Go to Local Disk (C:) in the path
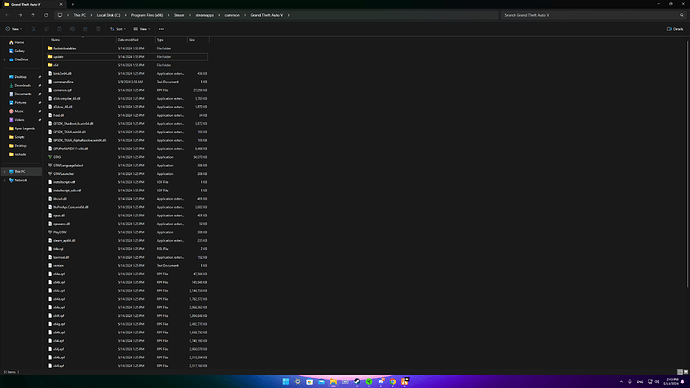 pos(108,15)
